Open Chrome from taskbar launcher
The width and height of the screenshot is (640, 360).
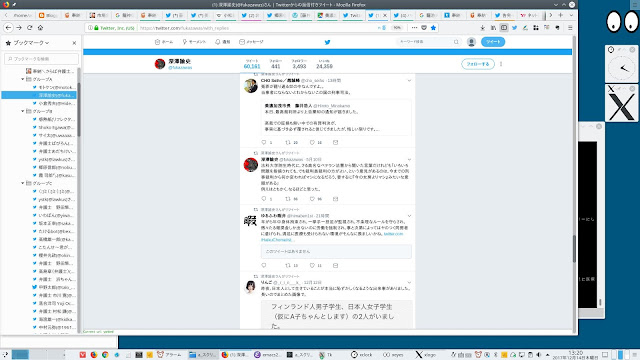[105, 355]
